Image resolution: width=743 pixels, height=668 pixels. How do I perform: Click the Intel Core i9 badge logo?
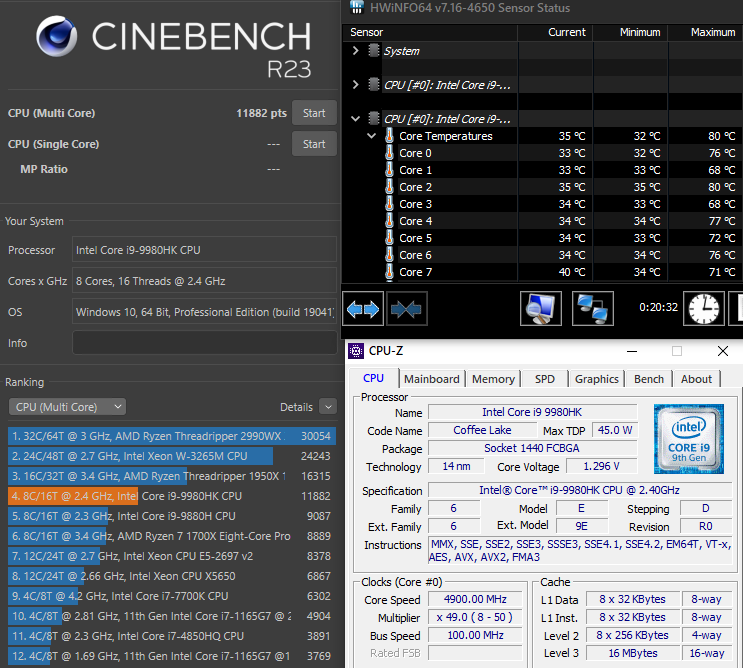(x=689, y=439)
